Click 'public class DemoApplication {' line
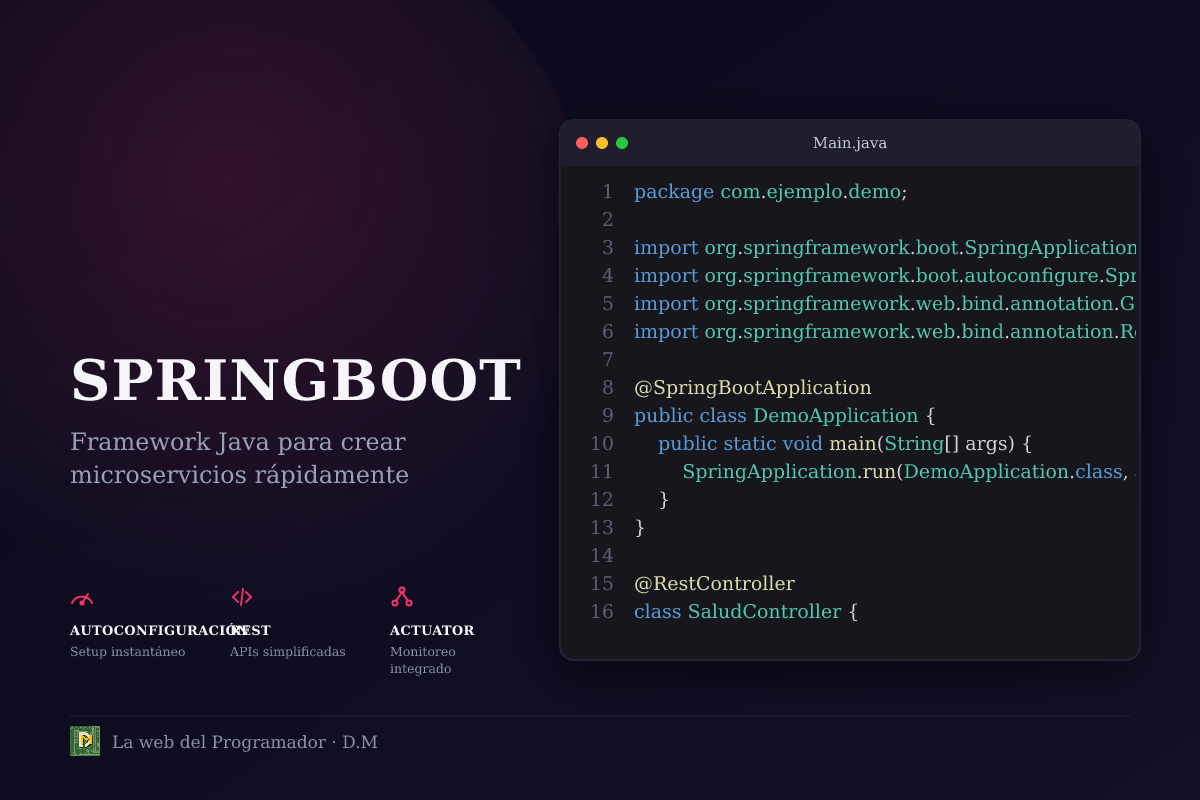Viewport: 1200px width, 800px height. click(x=785, y=416)
